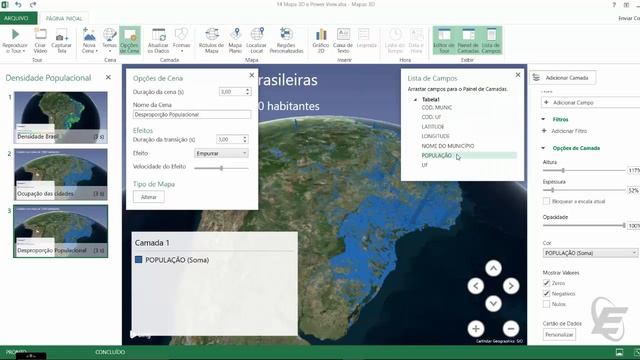Click redo icon in title bar
Viewport: 640px width, 360px height.
[x=33, y=4]
